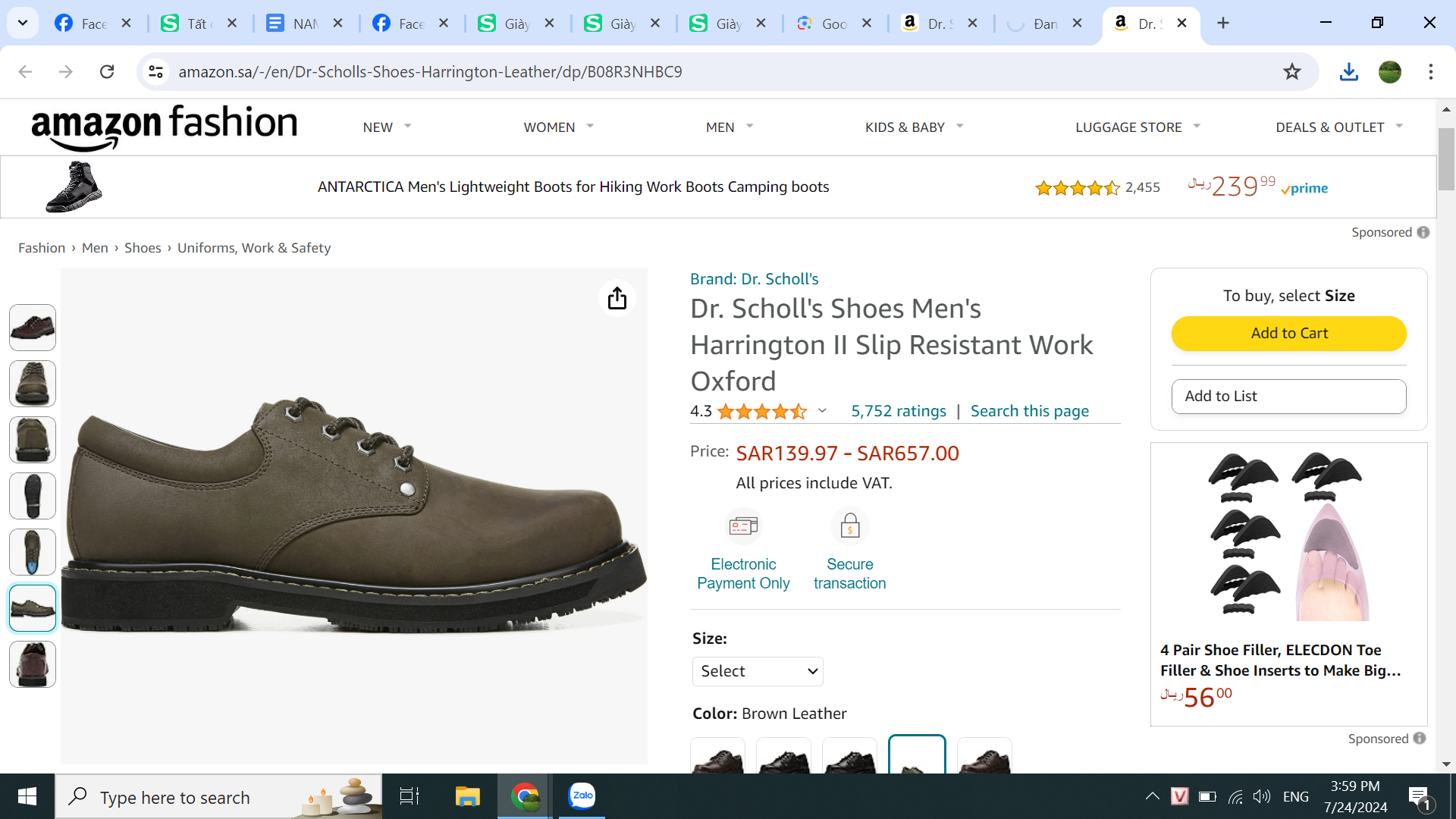Open Chrome downloads icon

coord(1348,71)
